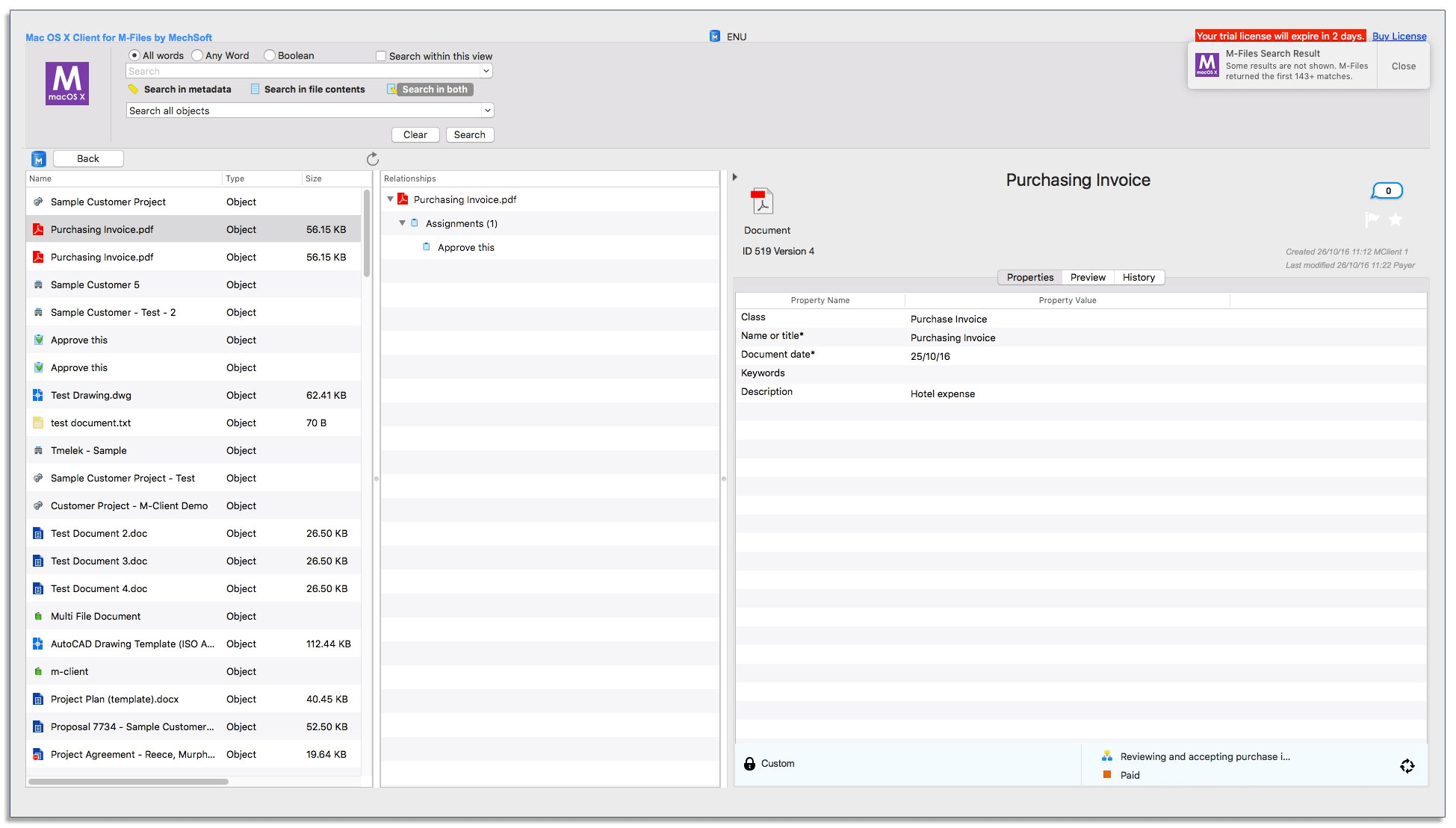Click the list's horizontal scrollbar
The height and width of the screenshot is (828, 1456).
click(x=128, y=782)
